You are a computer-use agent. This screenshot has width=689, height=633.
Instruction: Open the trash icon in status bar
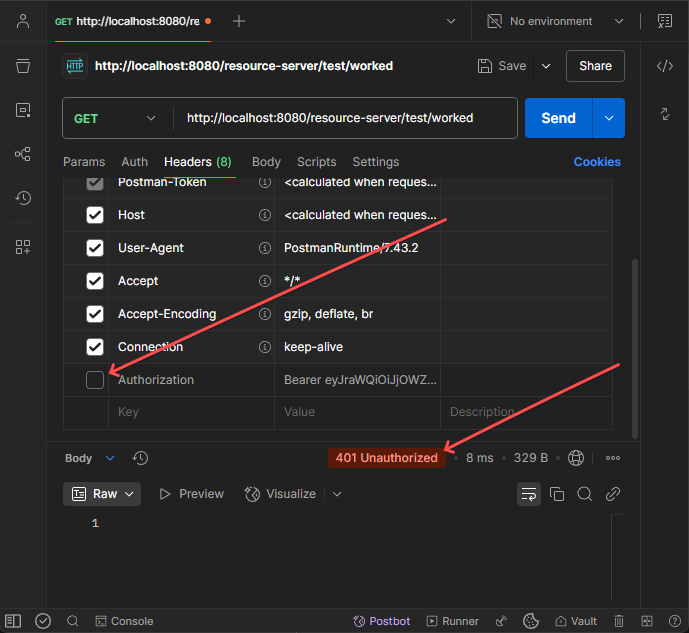point(619,621)
